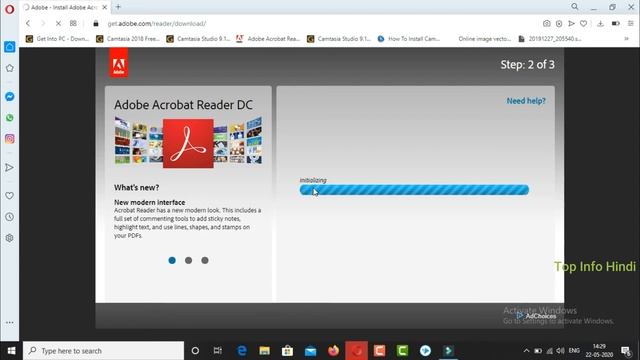Open the sidebar heart bookmarks icon

click(9, 196)
